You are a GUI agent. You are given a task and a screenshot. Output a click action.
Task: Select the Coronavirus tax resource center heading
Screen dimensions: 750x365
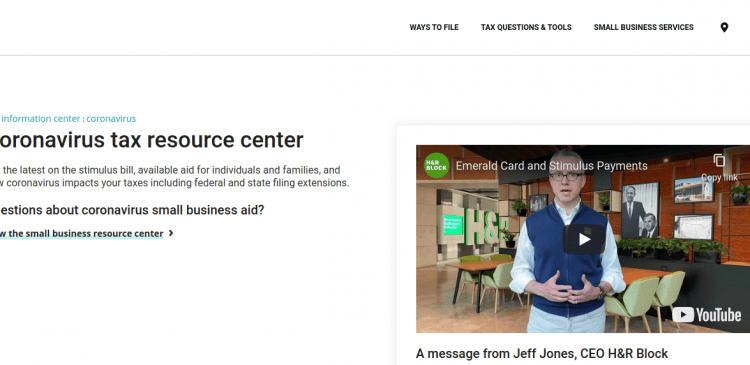(152, 140)
